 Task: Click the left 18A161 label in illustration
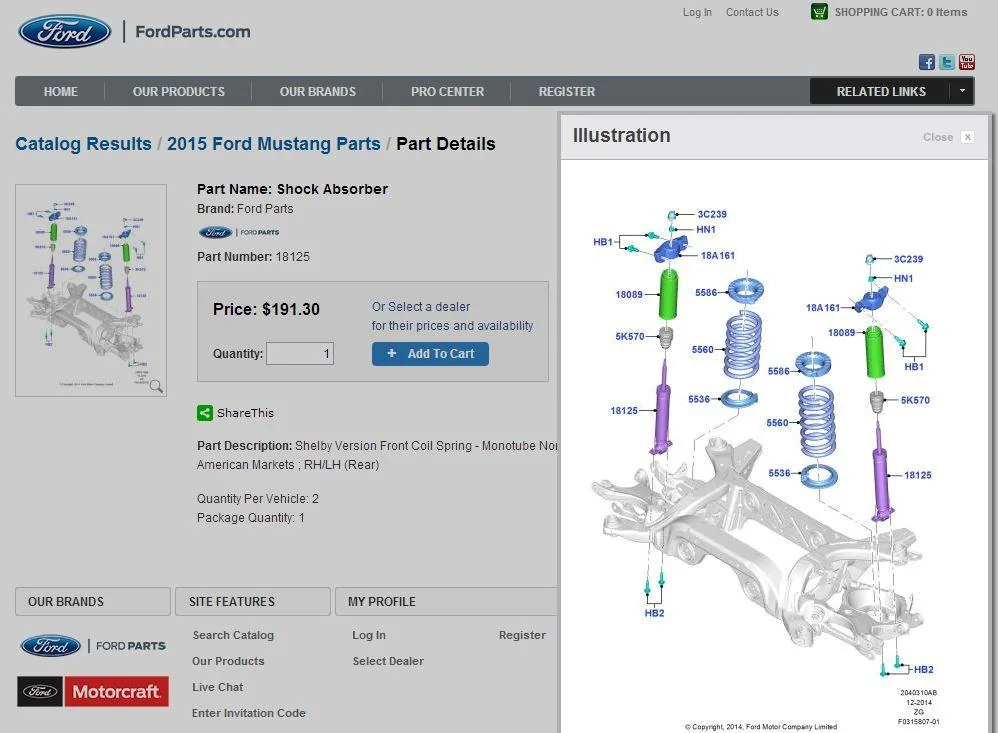click(x=718, y=256)
